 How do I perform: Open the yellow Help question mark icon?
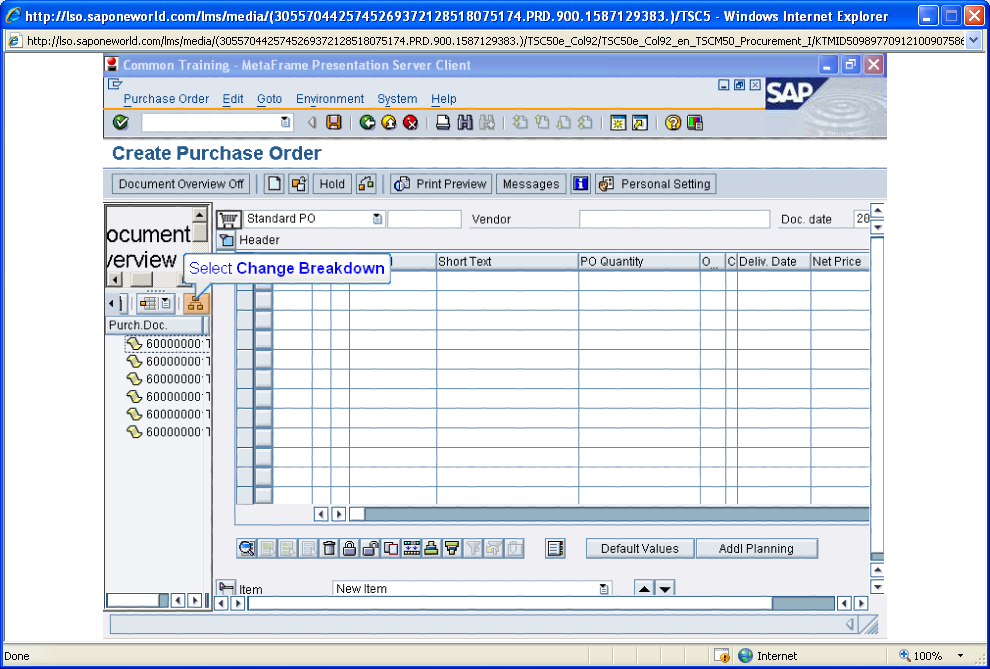click(673, 122)
